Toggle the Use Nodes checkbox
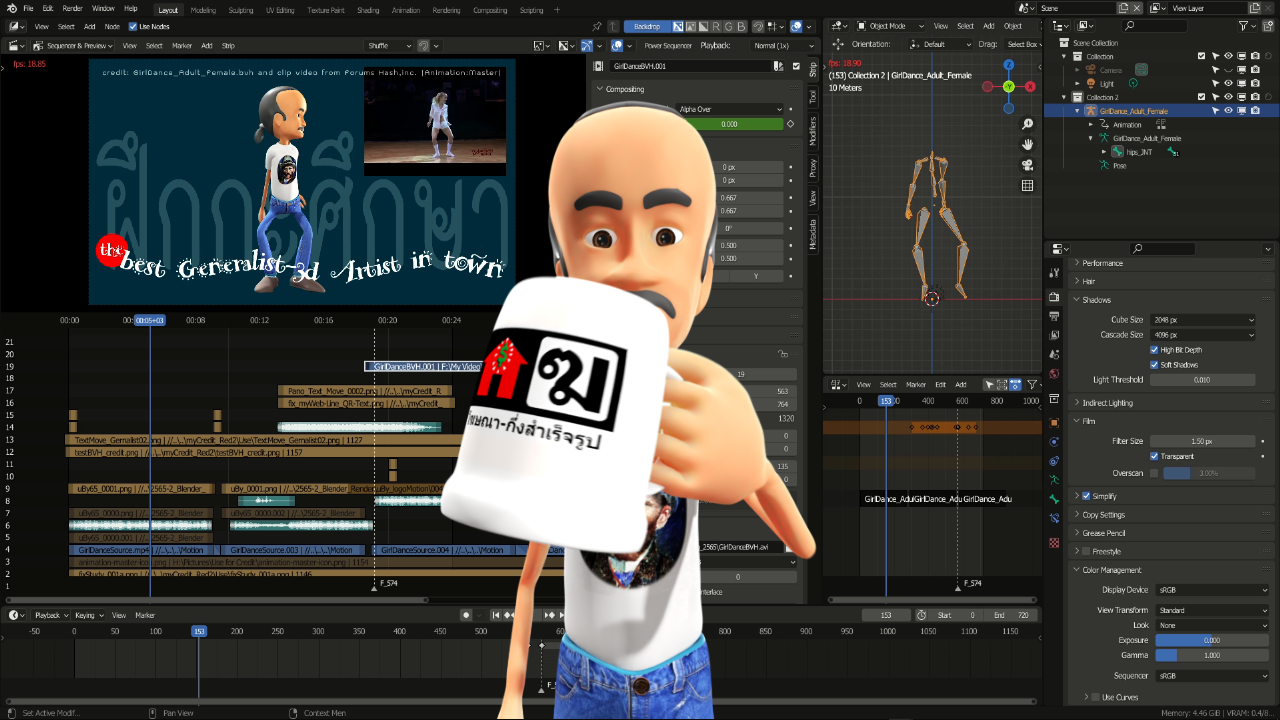 click(x=133, y=26)
